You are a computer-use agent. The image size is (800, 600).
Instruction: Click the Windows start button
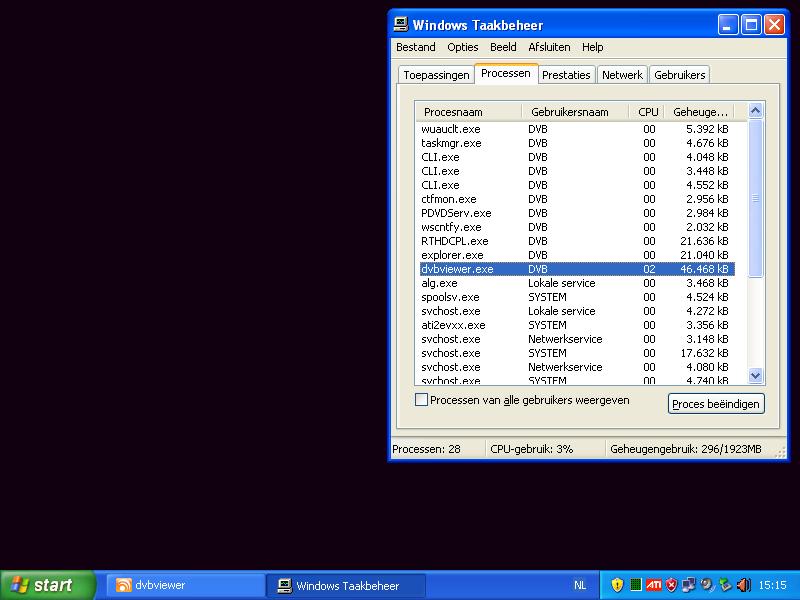tap(47, 585)
